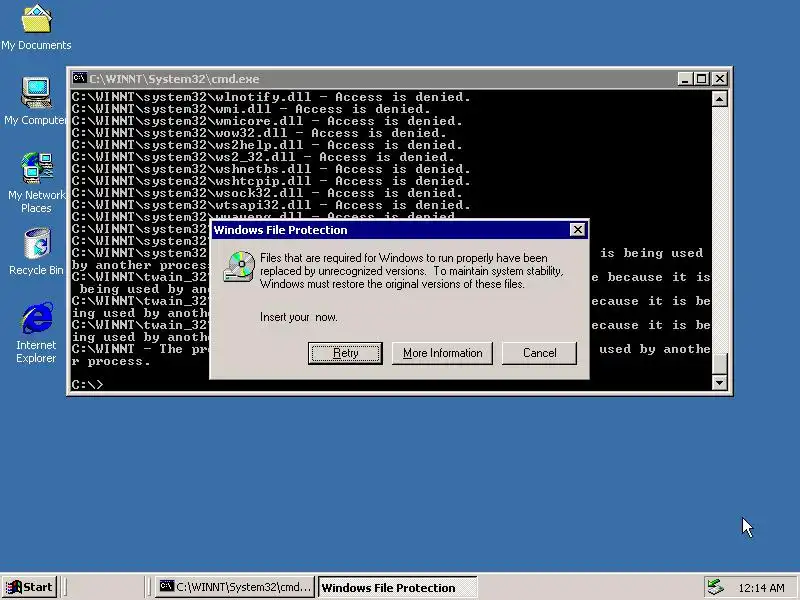800x600 pixels.
Task: Click the cmd scrollbar down arrow
Action: coord(719,382)
